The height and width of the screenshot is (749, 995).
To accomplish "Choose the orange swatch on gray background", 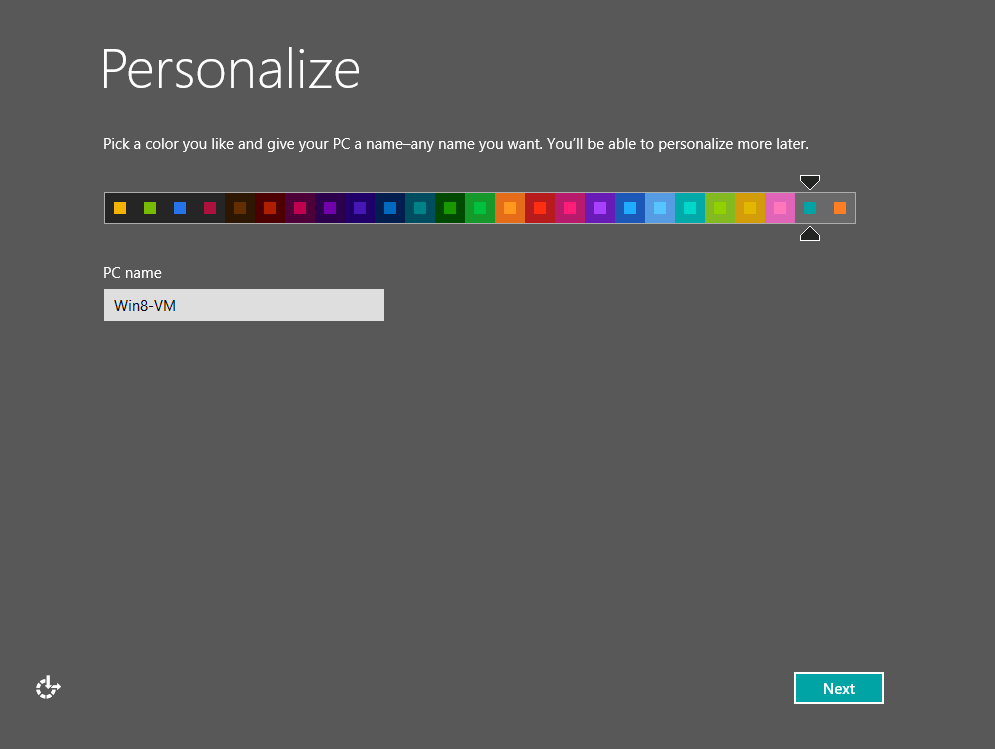I will click(x=840, y=208).
